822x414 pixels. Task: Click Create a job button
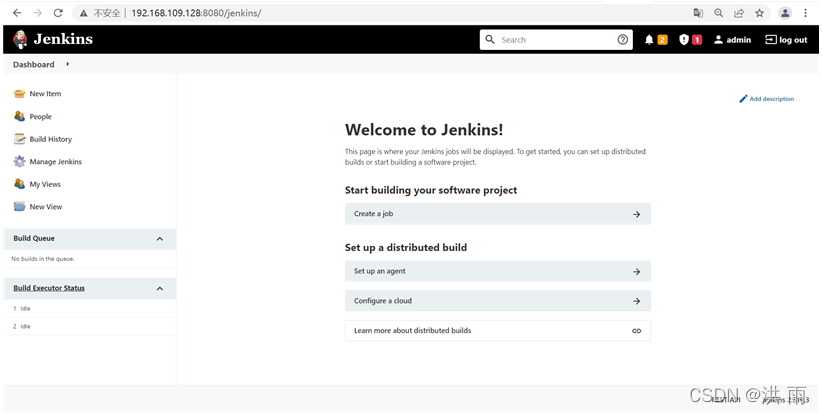click(x=497, y=214)
